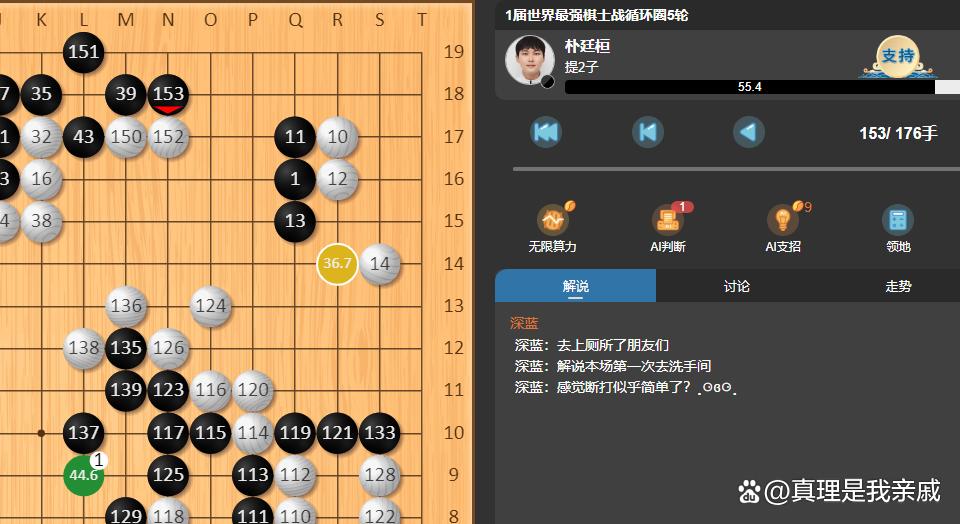Viewport: 960px width, 524px height.
Task: Jump to the first move button
Action: click(x=546, y=132)
